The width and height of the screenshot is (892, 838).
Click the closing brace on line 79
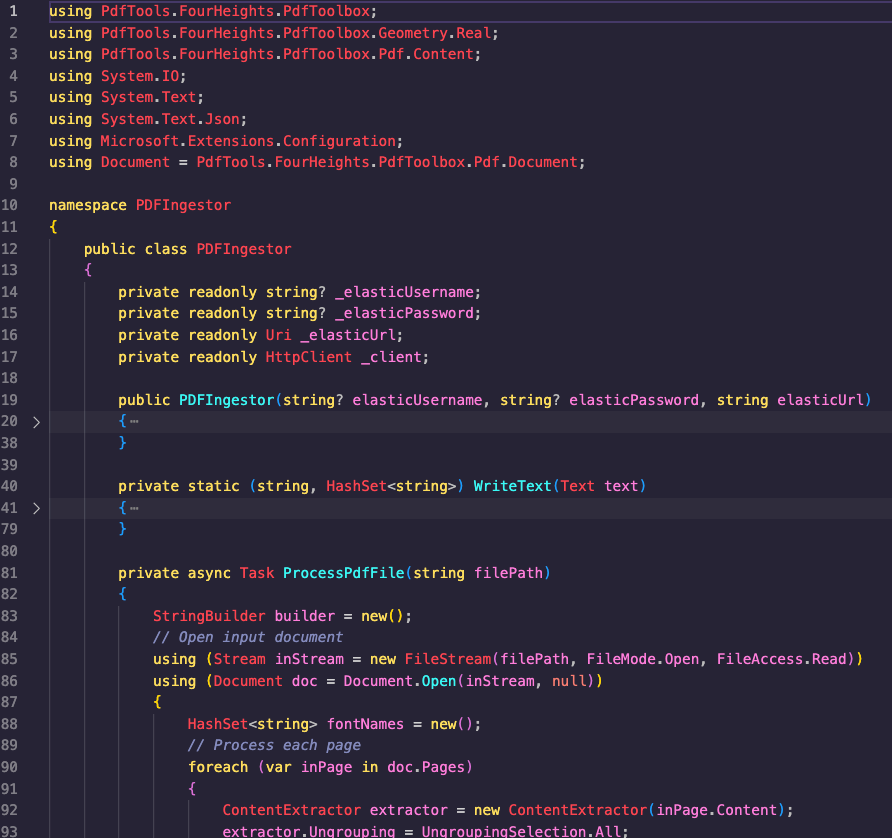tap(122, 529)
